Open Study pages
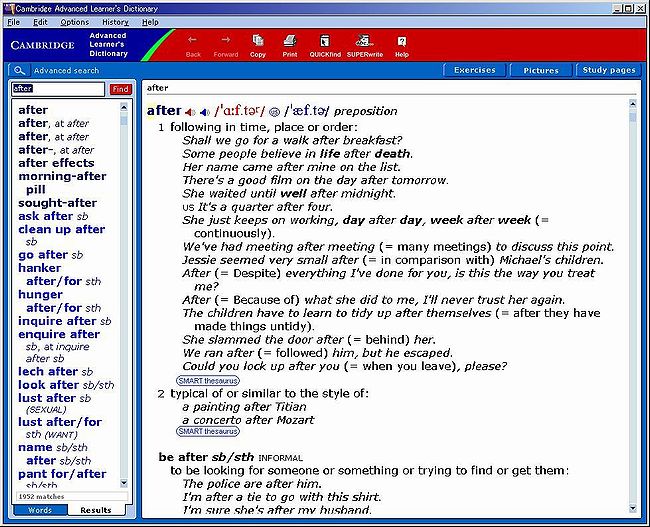This screenshot has height=527, width=650. click(609, 71)
